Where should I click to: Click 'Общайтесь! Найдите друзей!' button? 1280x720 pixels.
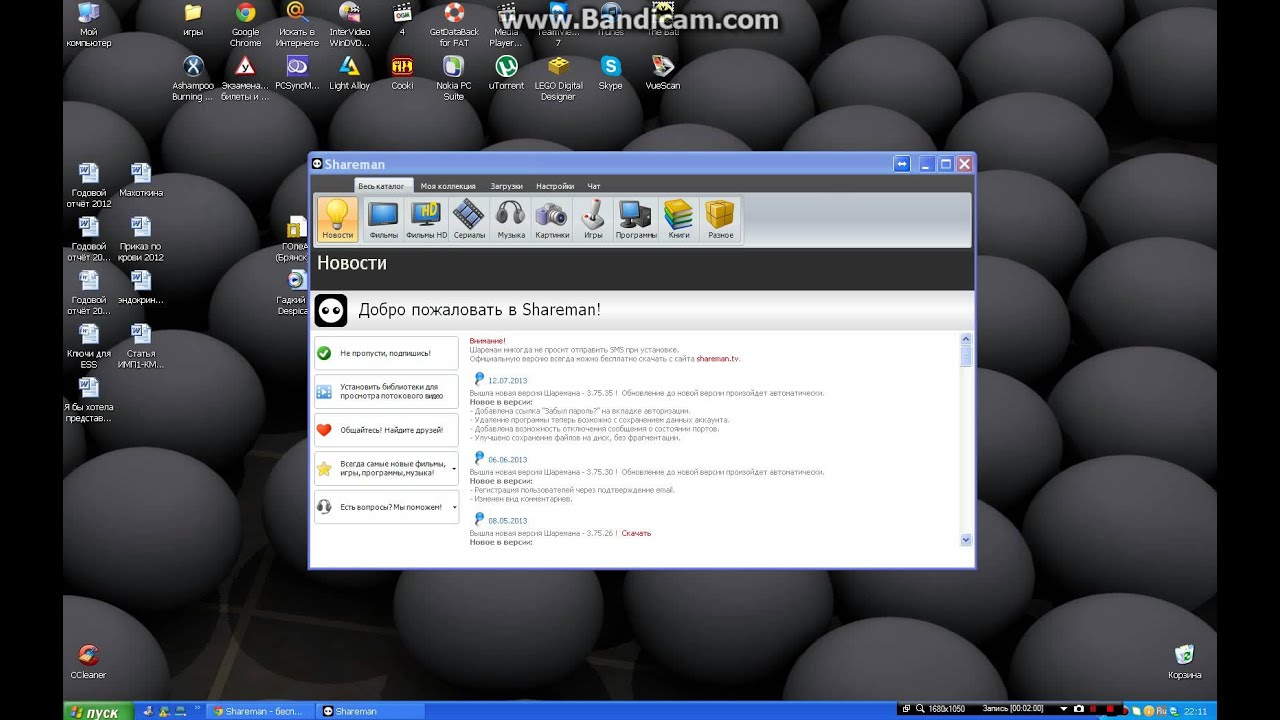point(386,430)
